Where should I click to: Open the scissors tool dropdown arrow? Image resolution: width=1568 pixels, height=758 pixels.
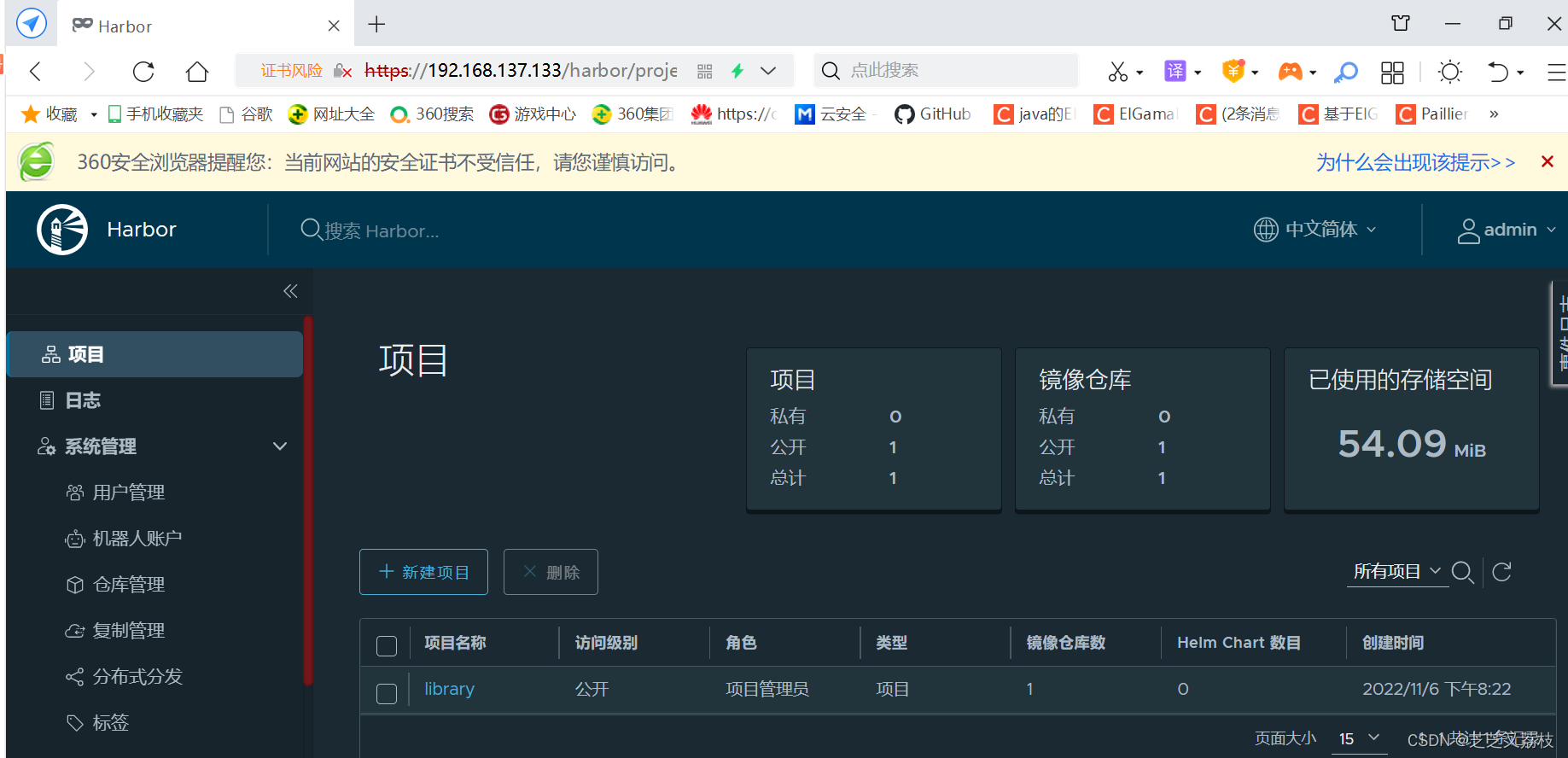[1140, 73]
